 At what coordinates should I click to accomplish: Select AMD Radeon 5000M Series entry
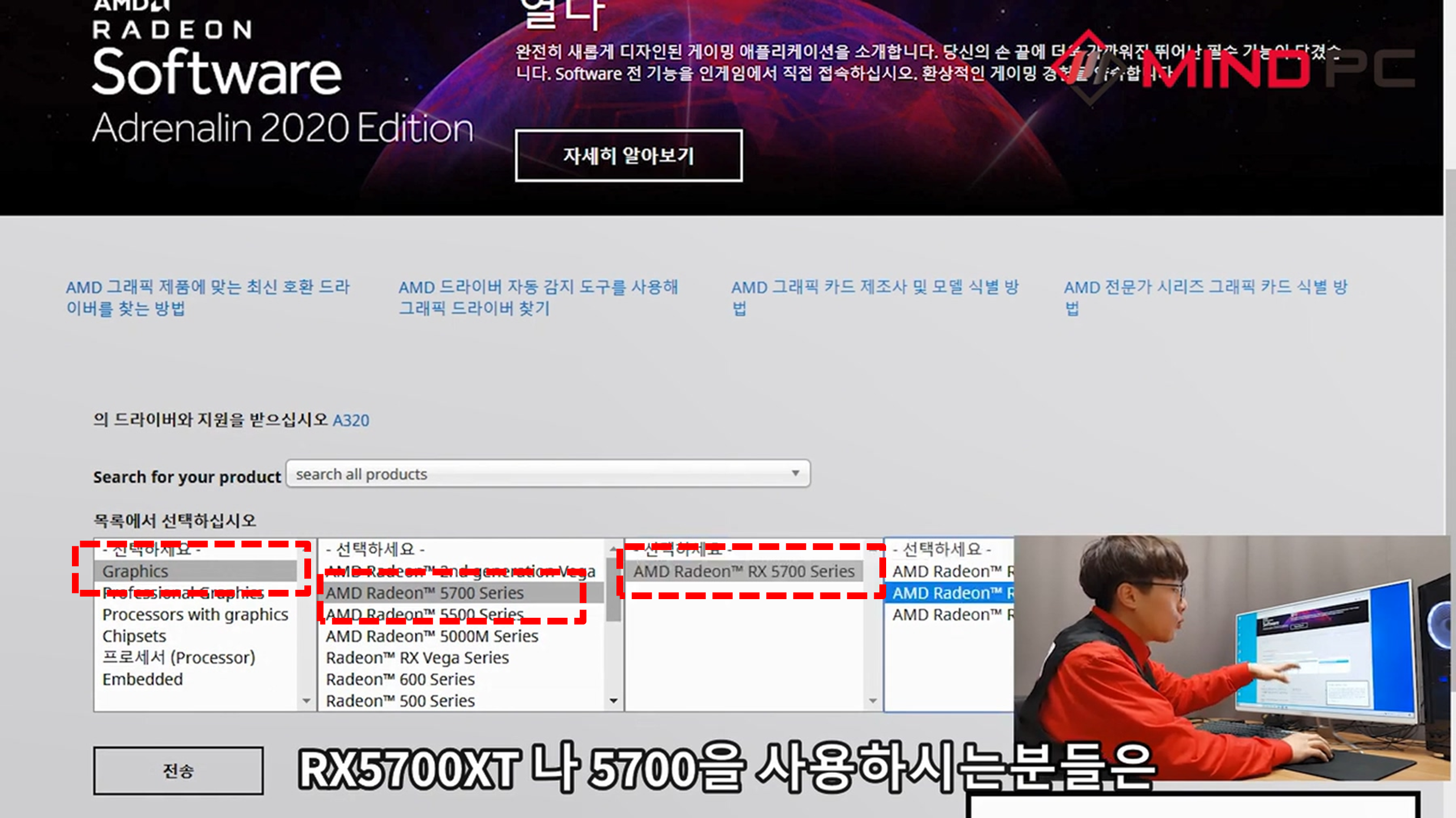click(432, 636)
